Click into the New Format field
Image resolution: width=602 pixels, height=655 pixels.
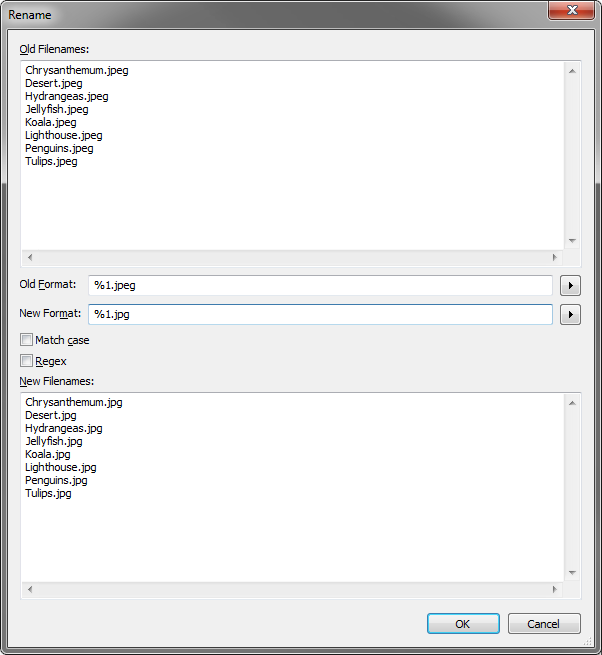point(320,314)
